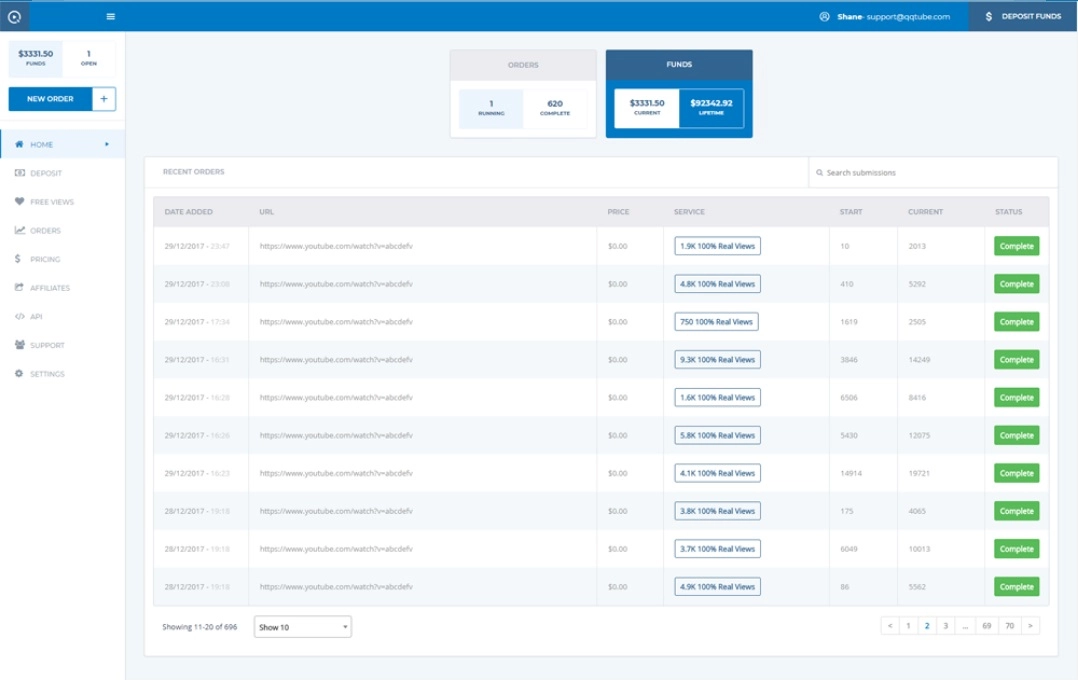The width and height of the screenshot is (1078, 681).
Task: Click the 1.6K 100% Real Views tag
Action: click(717, 397)
